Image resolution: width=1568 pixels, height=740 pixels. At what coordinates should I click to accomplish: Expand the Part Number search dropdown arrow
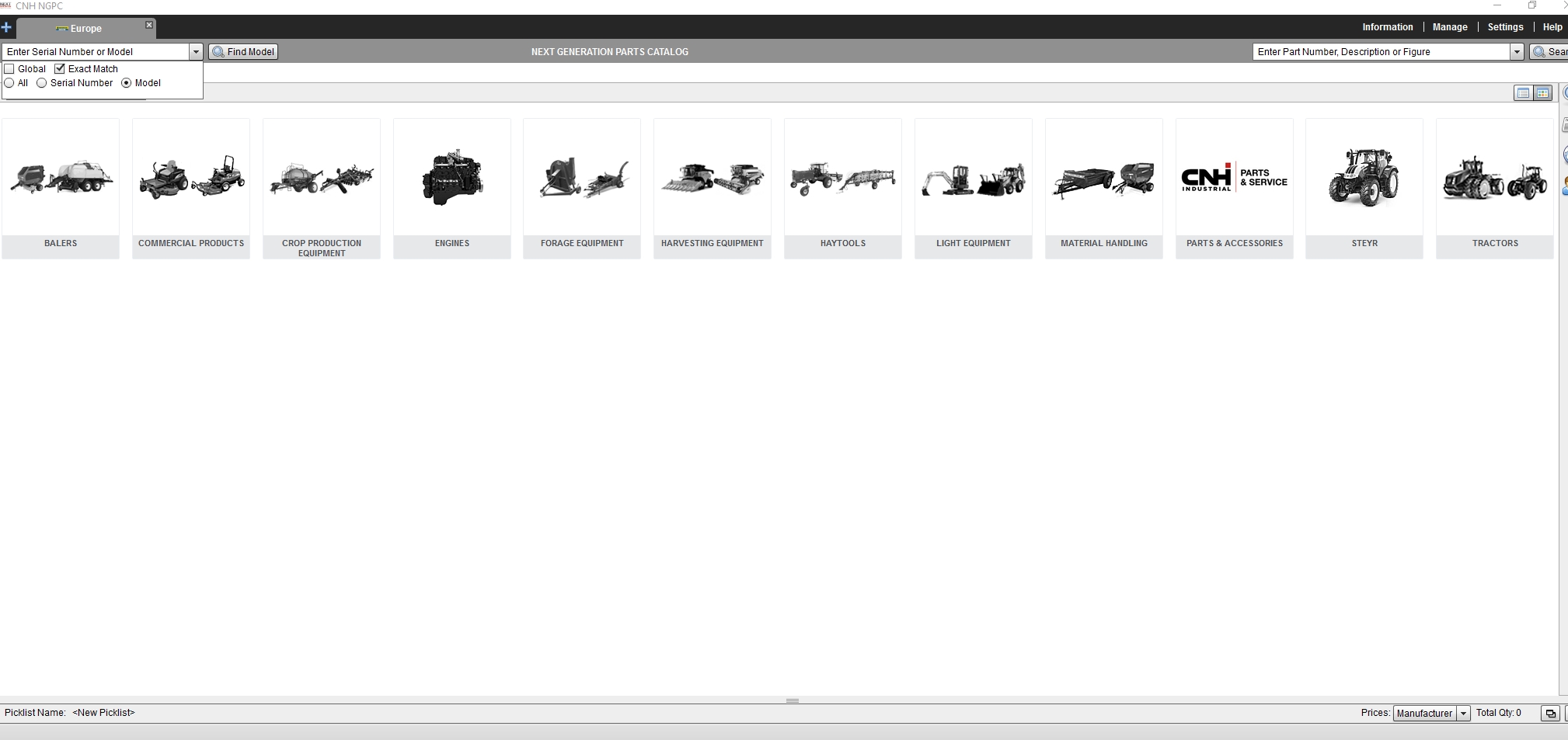[1516, 52]
